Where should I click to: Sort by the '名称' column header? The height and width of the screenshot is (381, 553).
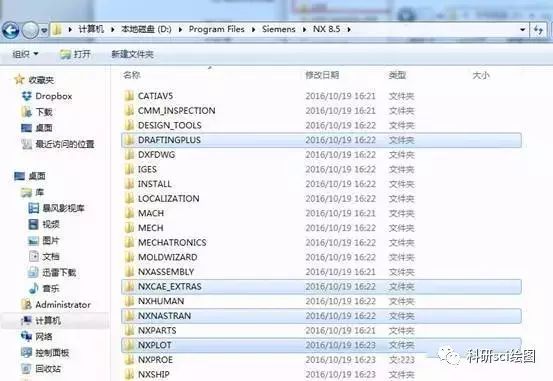click(132, 75)
